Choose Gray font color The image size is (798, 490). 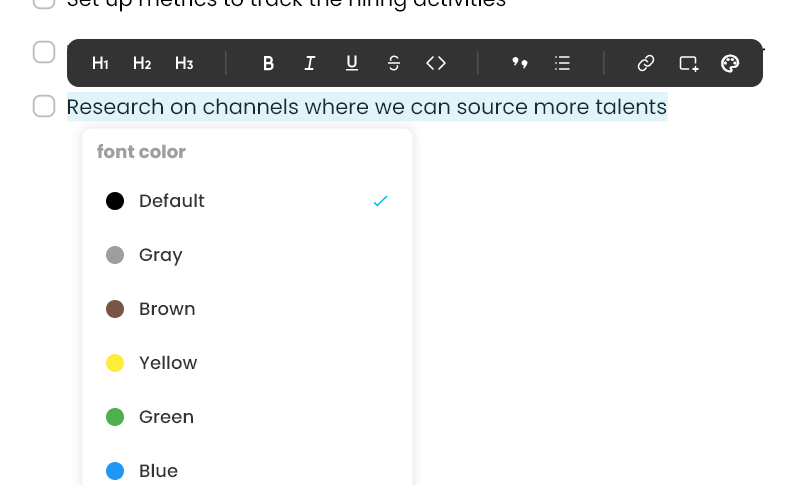(247, 255)
